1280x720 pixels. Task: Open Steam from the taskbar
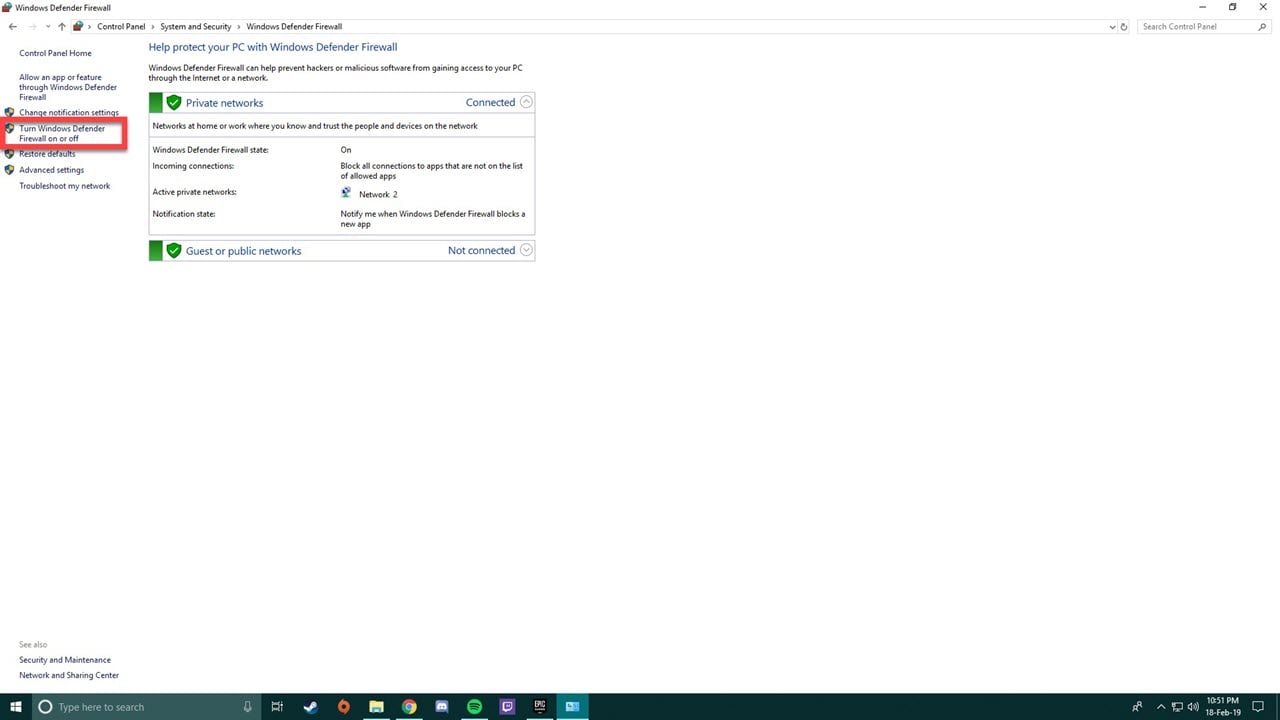[x=310, y=706]
